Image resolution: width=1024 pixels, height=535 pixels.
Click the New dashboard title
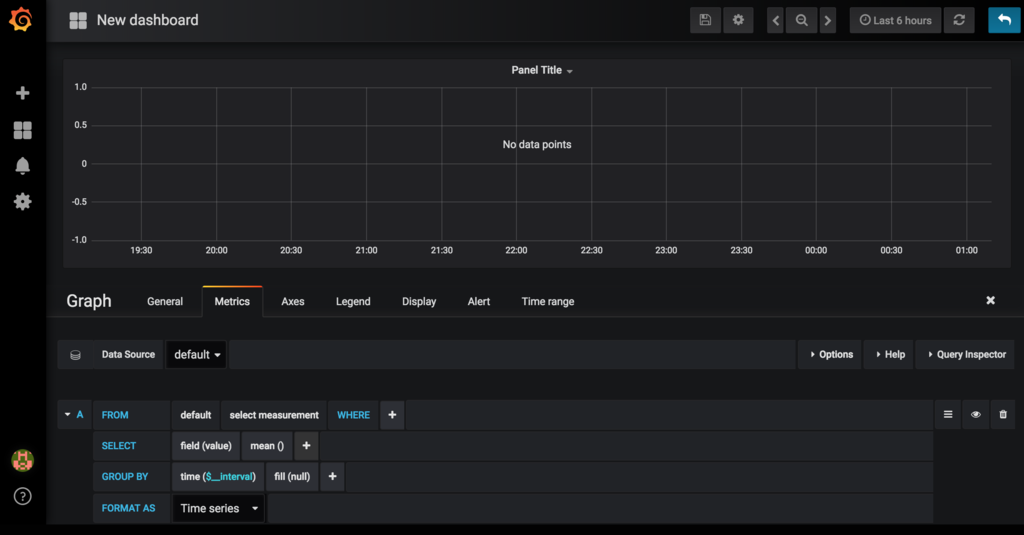(x=148, y=20)
